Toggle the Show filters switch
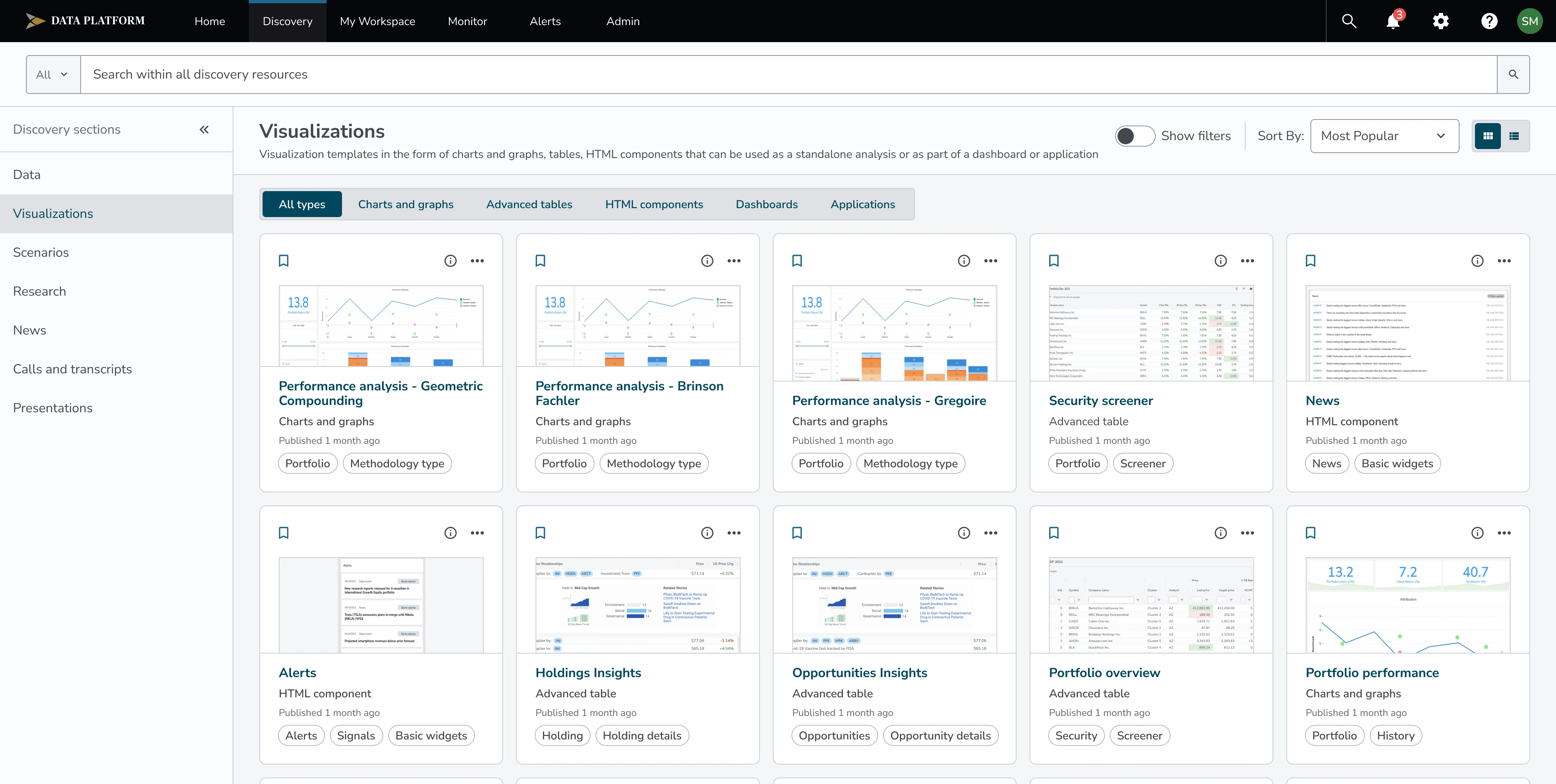 click(x=1135, y=136)
